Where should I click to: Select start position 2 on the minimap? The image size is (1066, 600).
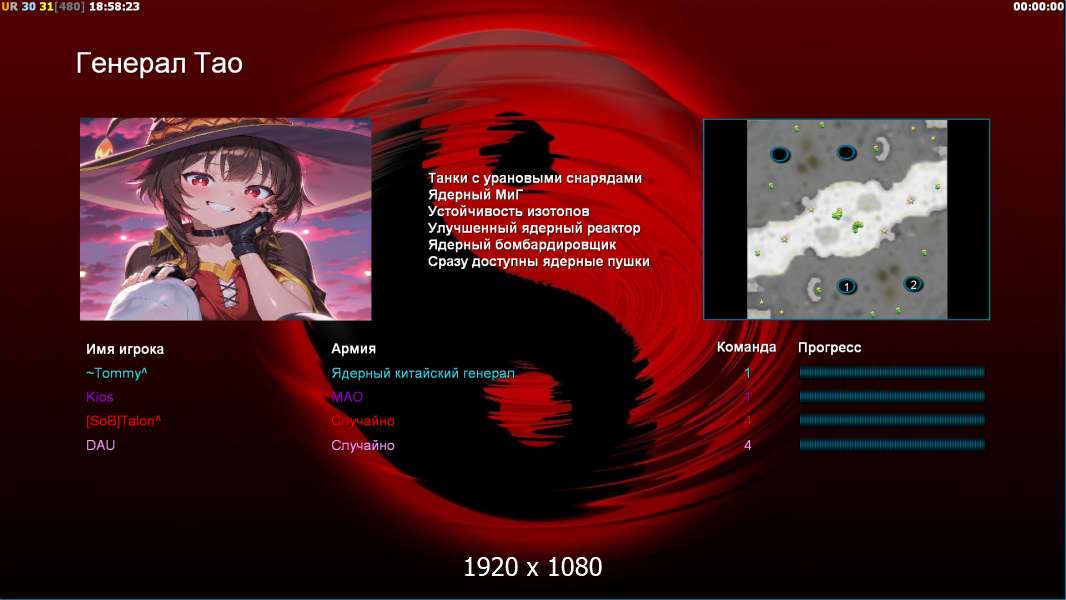pos(913,284)
